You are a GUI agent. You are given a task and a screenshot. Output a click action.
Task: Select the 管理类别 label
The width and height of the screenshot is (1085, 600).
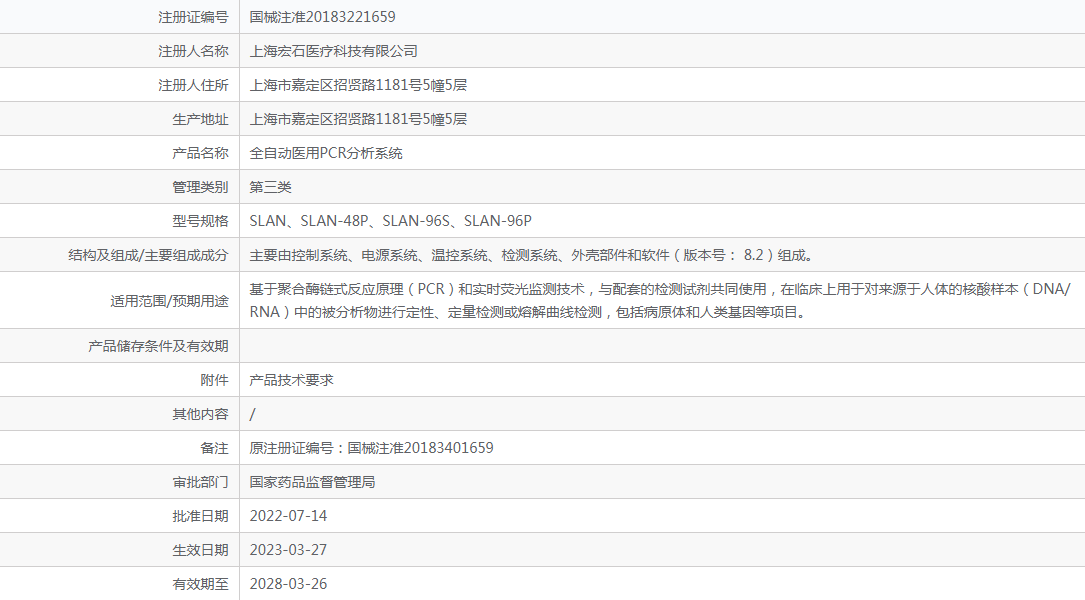(x=200, y=186)
